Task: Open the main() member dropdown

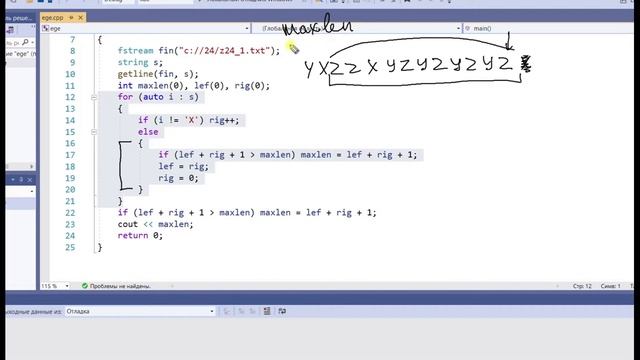Action: click(549, 28)
